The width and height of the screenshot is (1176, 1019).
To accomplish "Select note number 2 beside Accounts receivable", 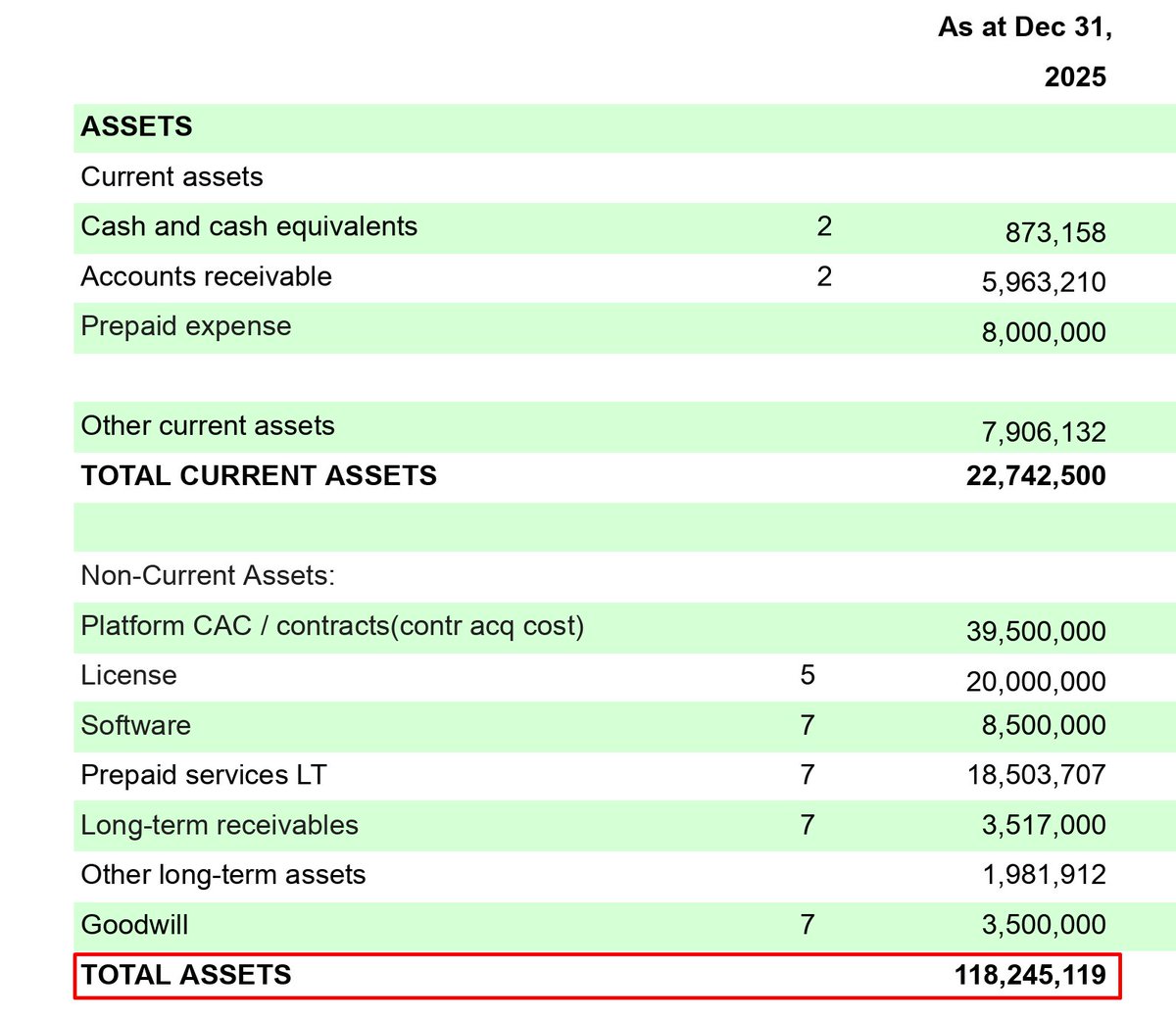I will tap(824, 276).
